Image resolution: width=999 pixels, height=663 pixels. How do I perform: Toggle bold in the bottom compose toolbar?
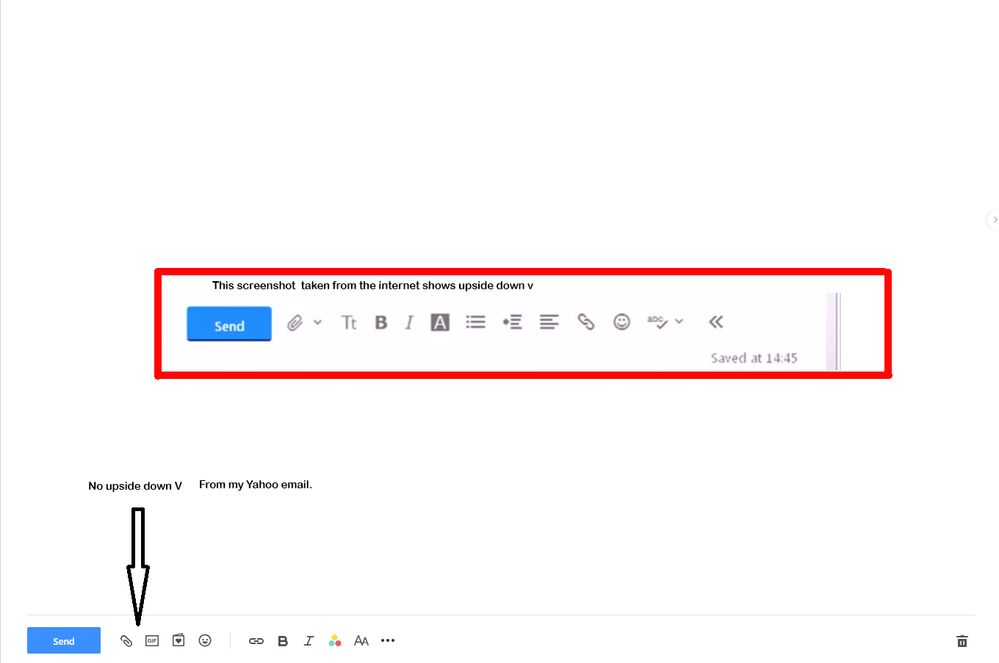click(283, 641)
